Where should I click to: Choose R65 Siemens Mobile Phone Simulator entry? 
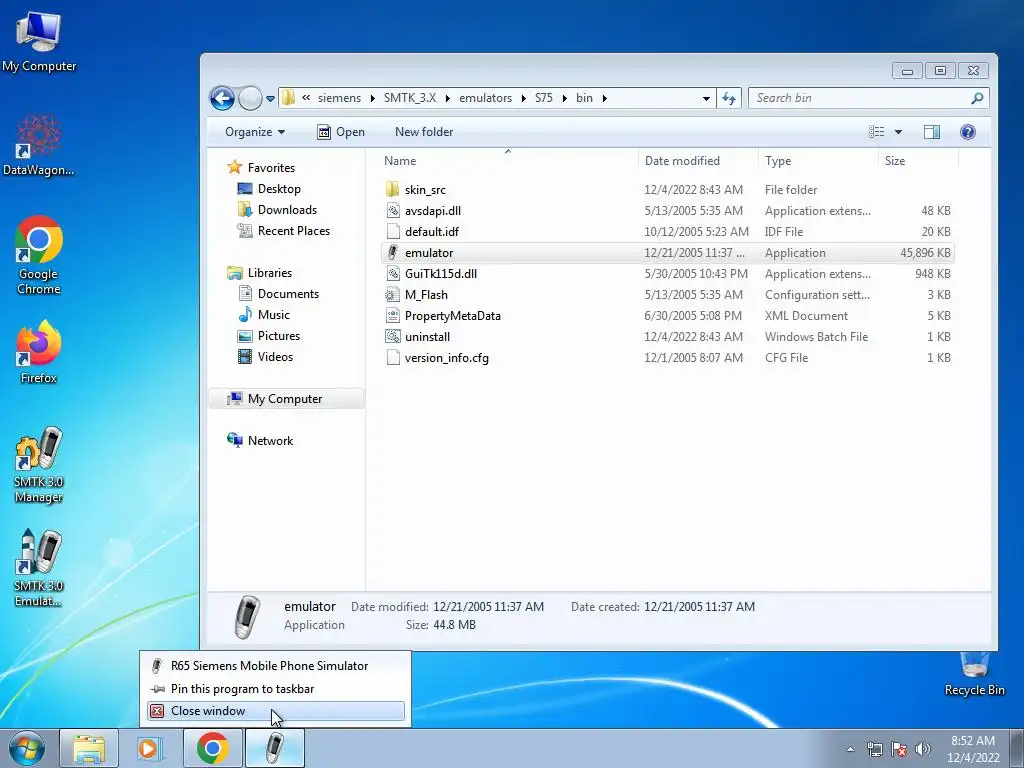pos(276,666)
